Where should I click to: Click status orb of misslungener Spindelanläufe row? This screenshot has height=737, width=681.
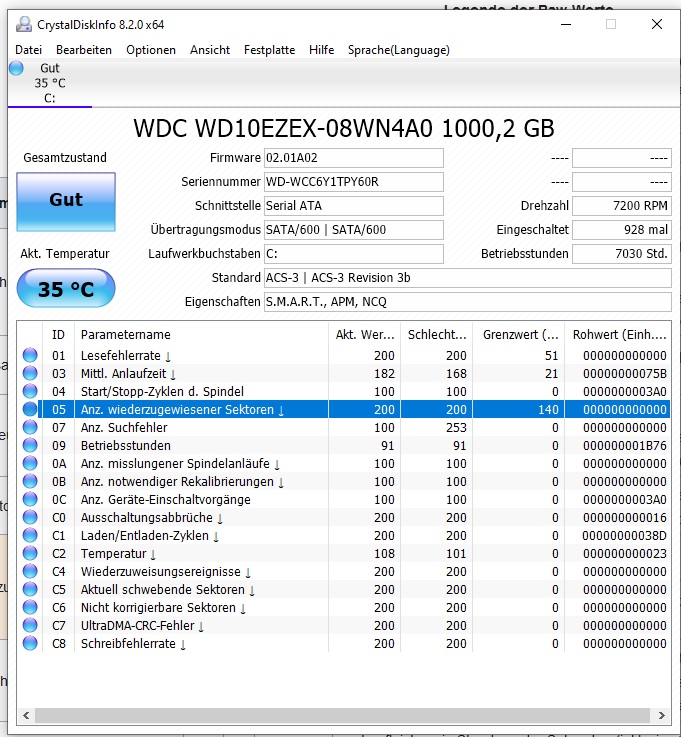pos(30,463)
